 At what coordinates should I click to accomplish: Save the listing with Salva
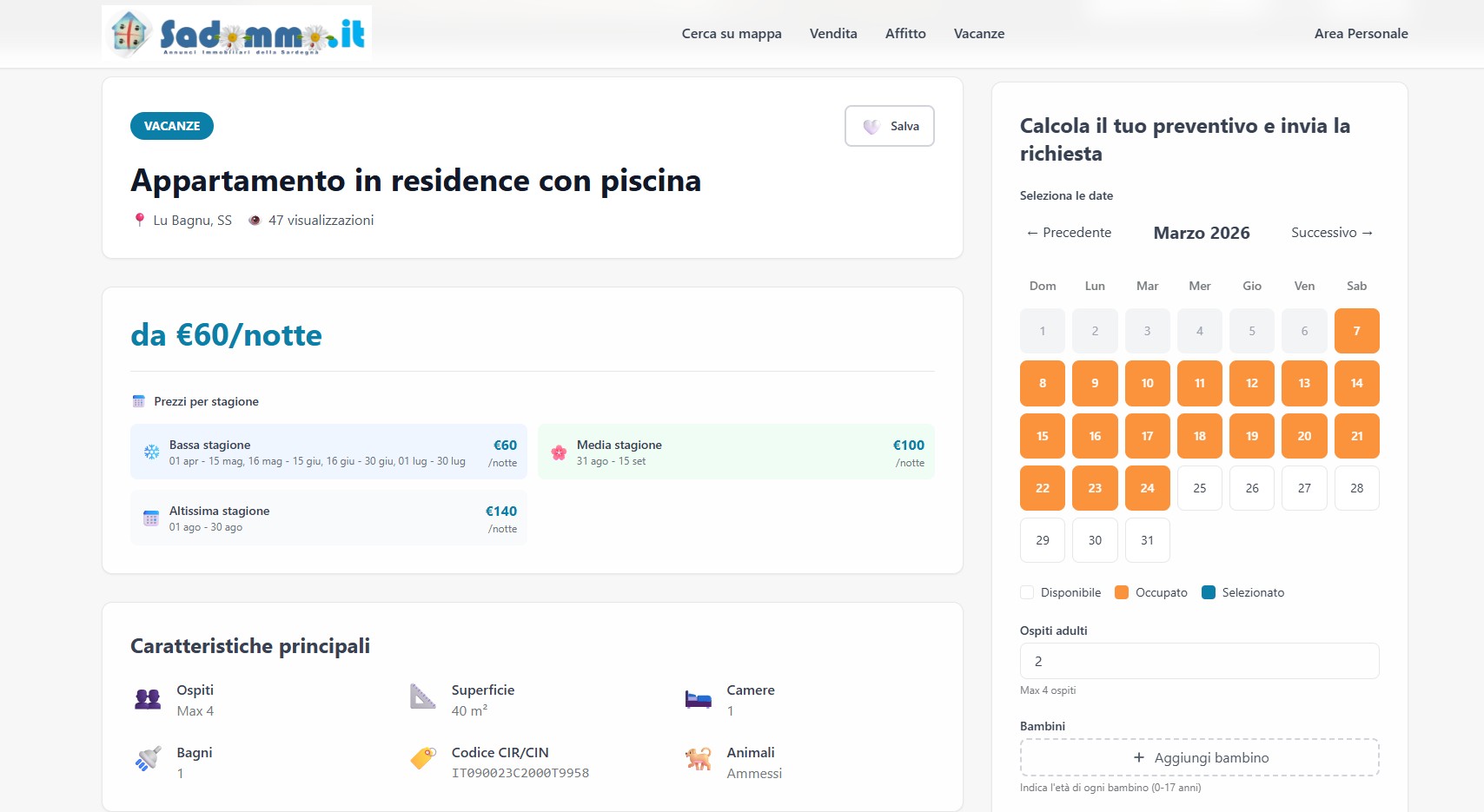(890, 126)
